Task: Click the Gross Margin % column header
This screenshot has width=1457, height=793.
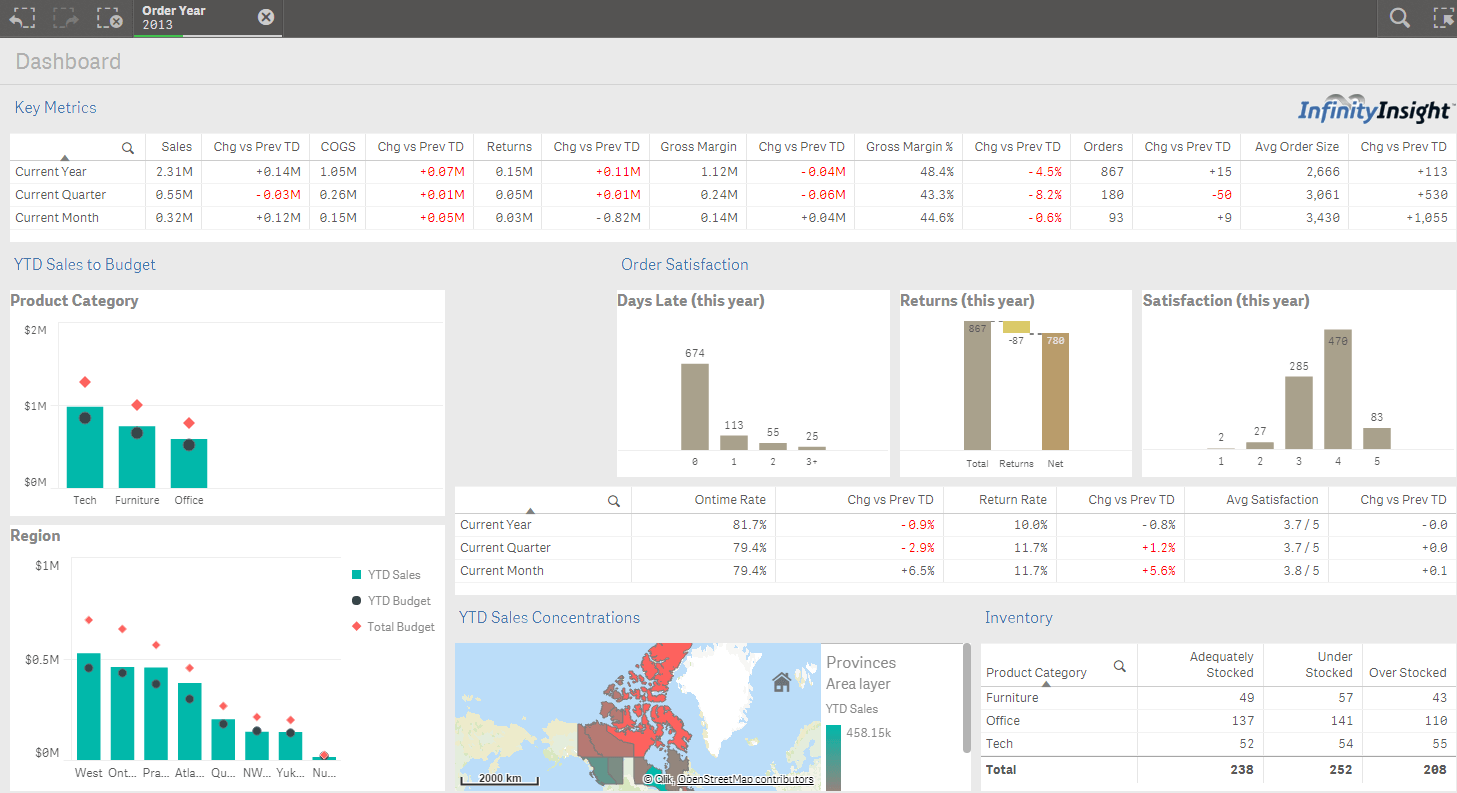Action: coord(909,147)
